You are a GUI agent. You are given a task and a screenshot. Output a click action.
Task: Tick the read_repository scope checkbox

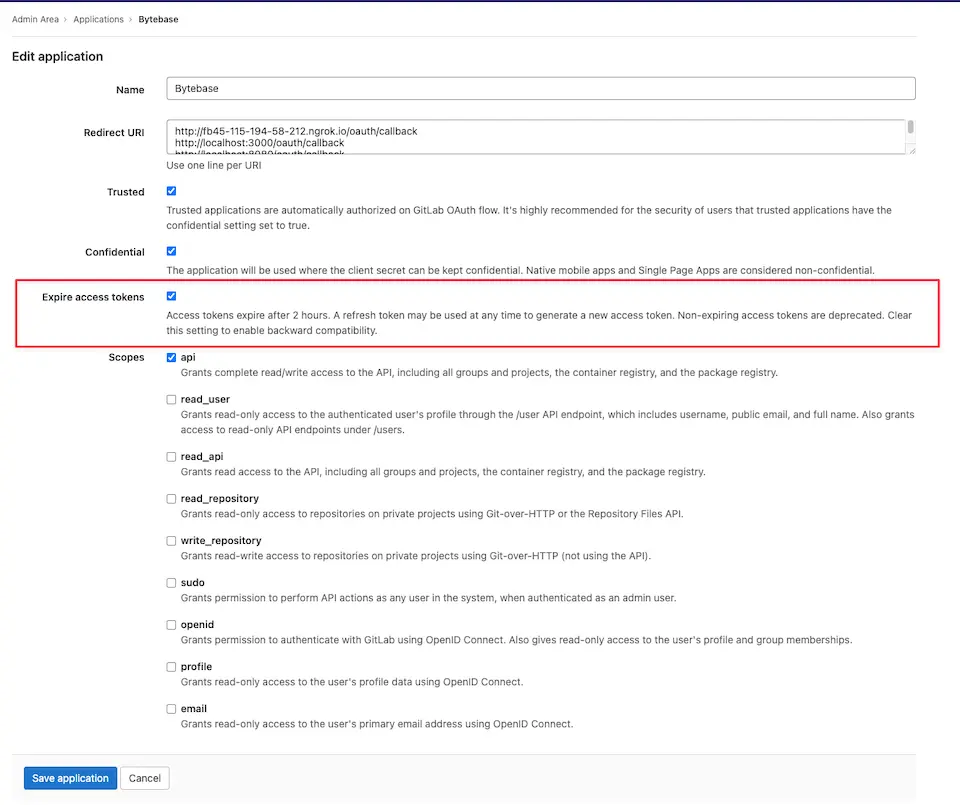pos(171,499)
